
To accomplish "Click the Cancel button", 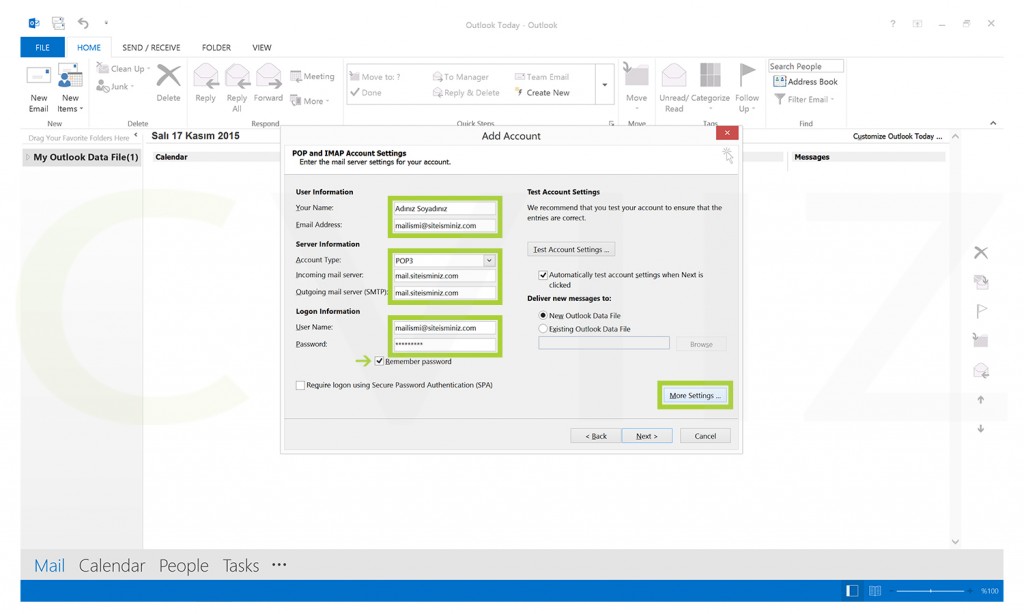I will 705,436.
